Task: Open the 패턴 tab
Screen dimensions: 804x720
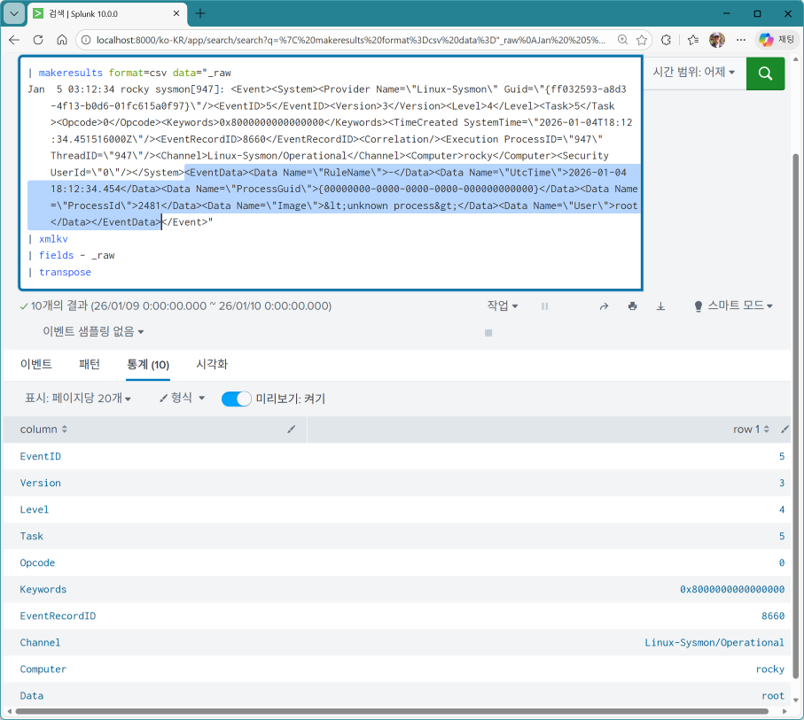Action: pos(90,365)
